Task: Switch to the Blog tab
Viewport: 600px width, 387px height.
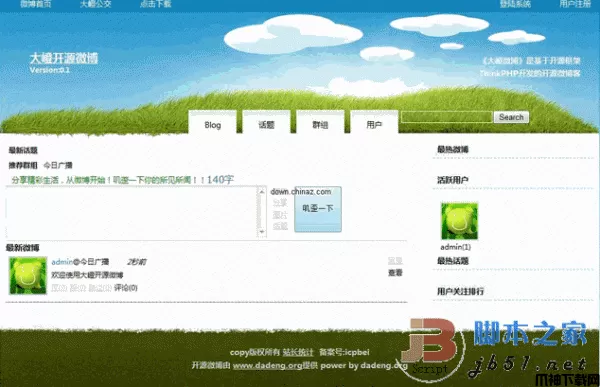Action: click(x=212, y=123)
